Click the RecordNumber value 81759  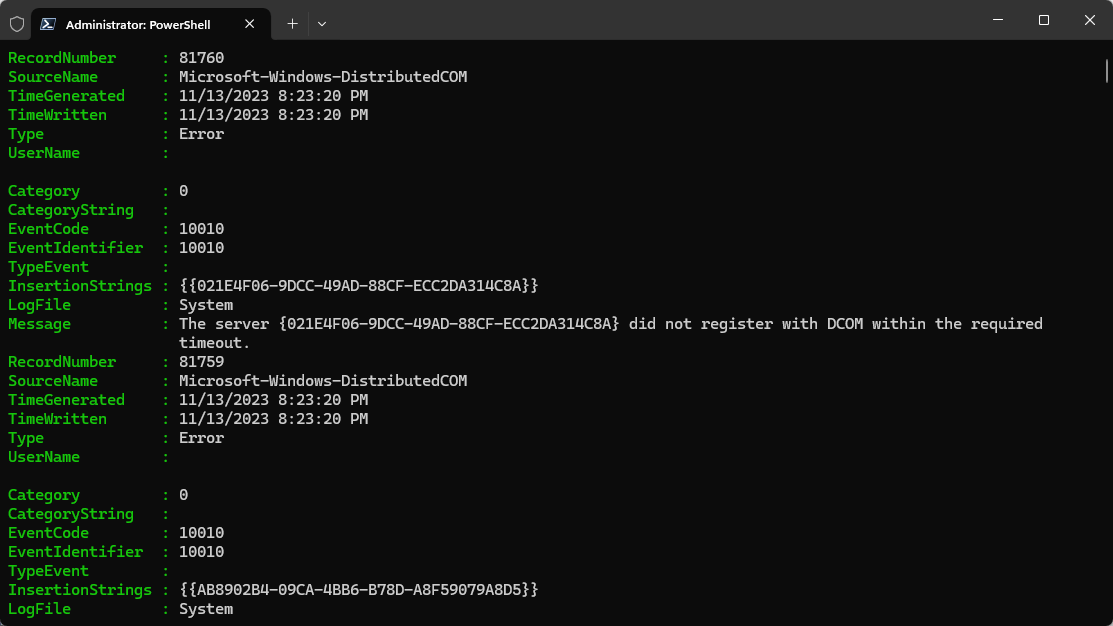(204, 362)
